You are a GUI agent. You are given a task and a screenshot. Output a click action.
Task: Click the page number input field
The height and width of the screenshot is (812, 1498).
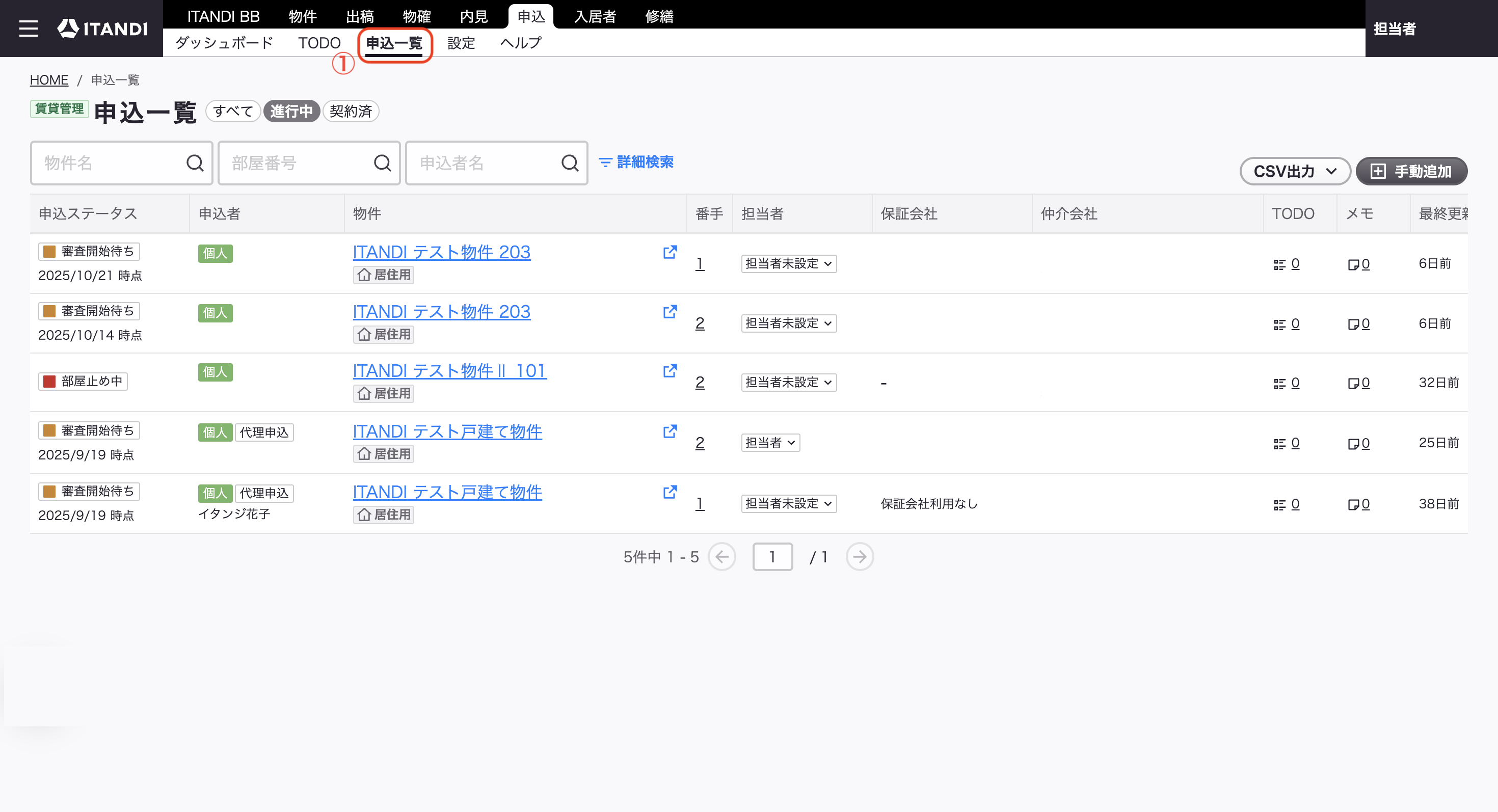pyautogui.click(x=772, y=557)
